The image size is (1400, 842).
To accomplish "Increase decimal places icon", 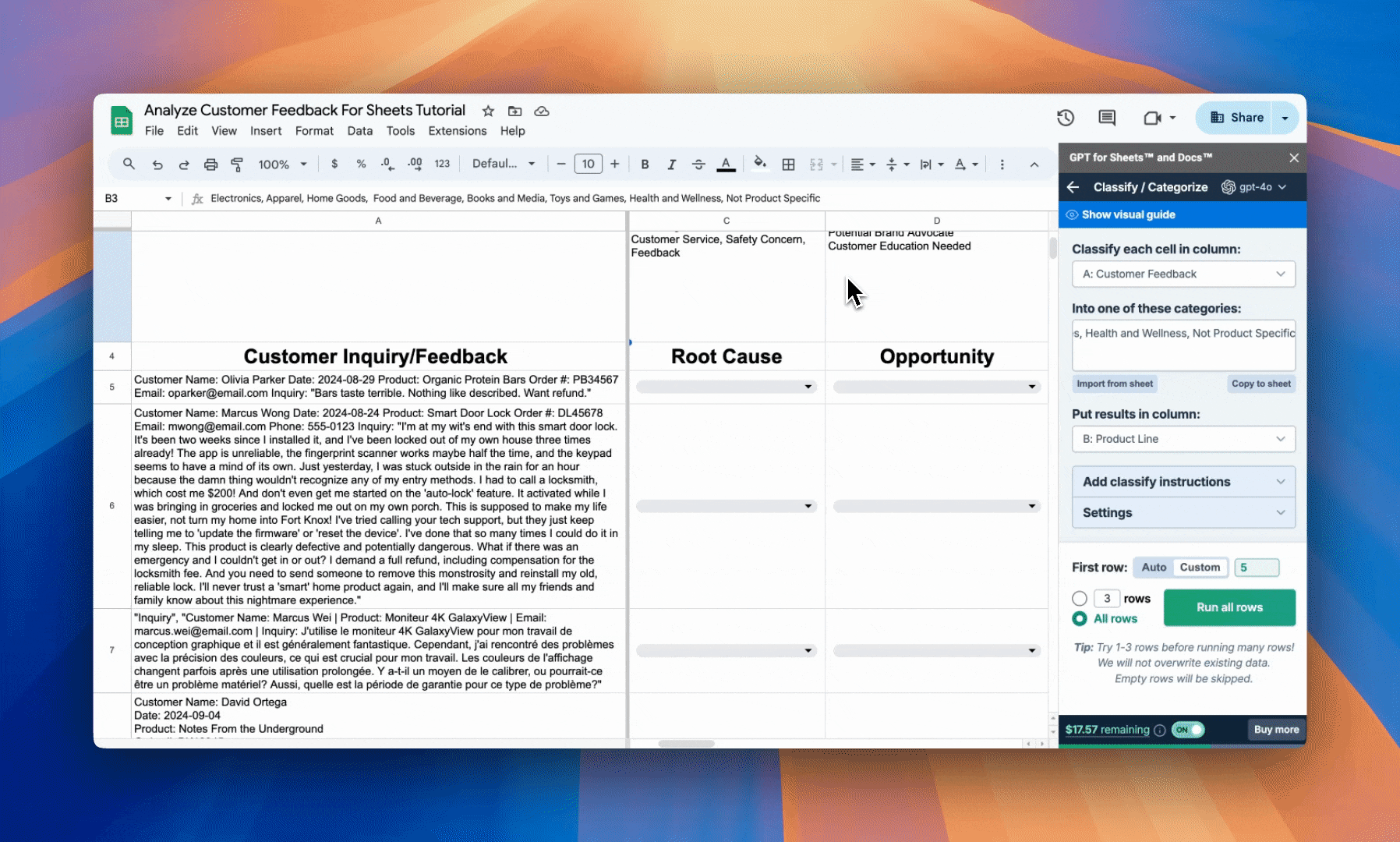I will click(415, 164).
